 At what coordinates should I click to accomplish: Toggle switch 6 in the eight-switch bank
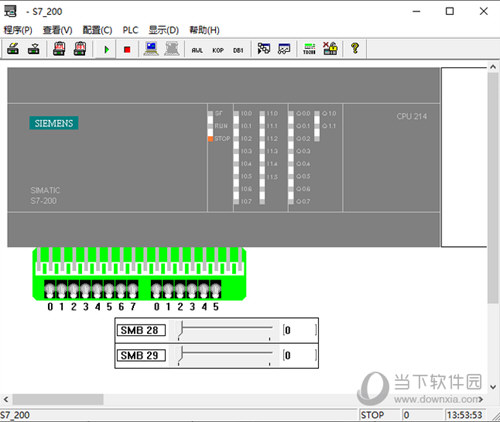pyautogui.click(x=121, y=289)
